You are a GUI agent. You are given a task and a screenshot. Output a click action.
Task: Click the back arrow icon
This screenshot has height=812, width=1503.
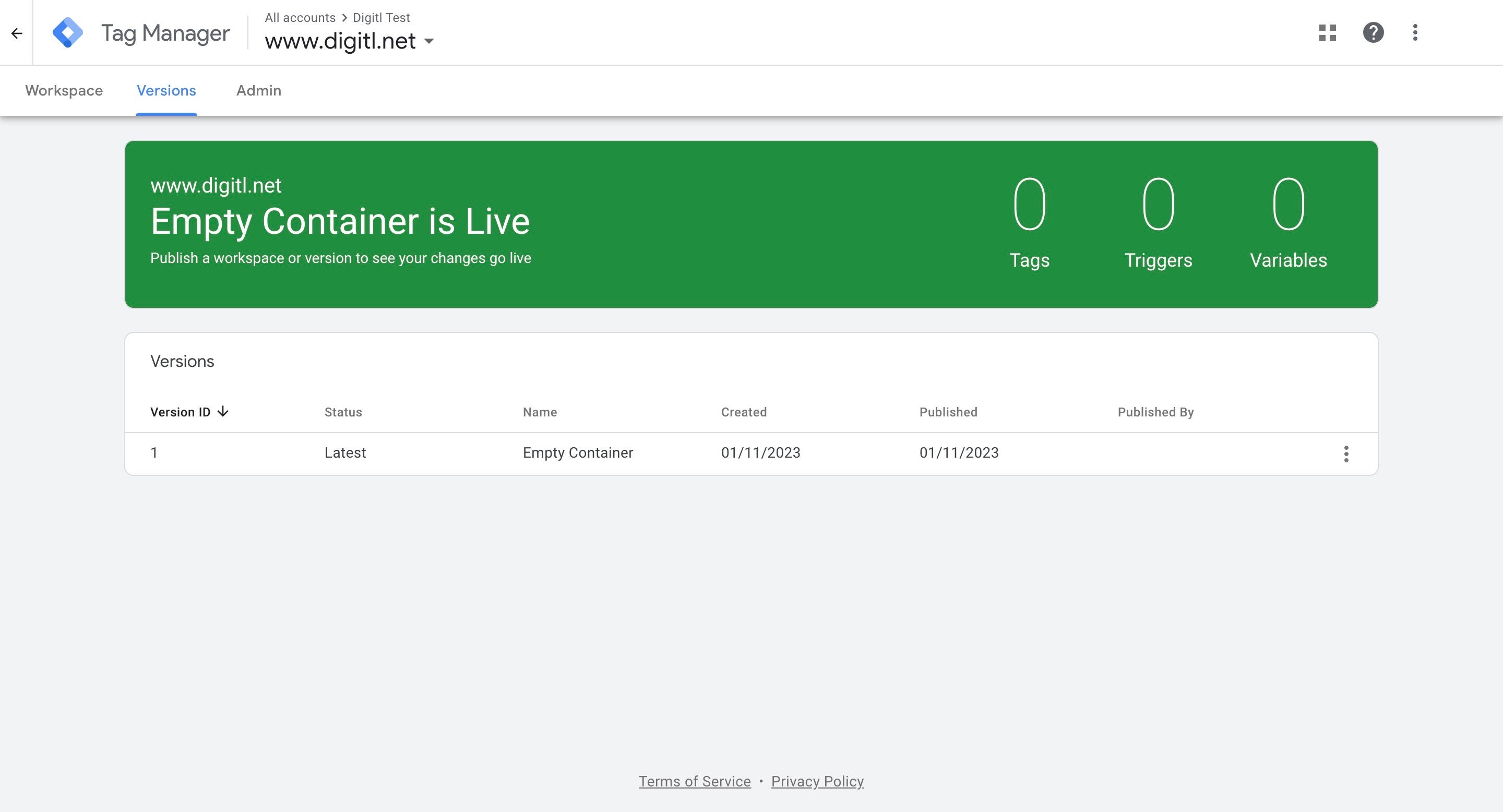(x=16, y=33)
